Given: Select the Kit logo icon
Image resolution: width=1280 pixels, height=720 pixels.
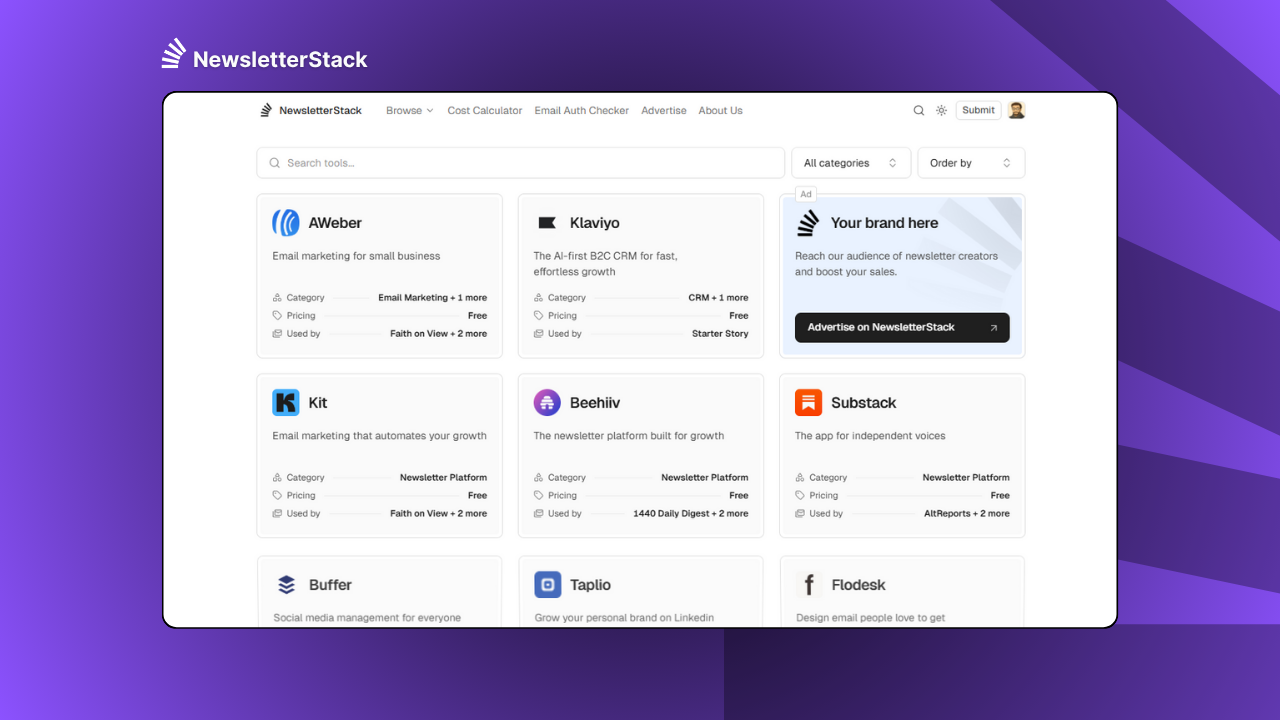Looking at the screenshot, I should tap(286, 403).
